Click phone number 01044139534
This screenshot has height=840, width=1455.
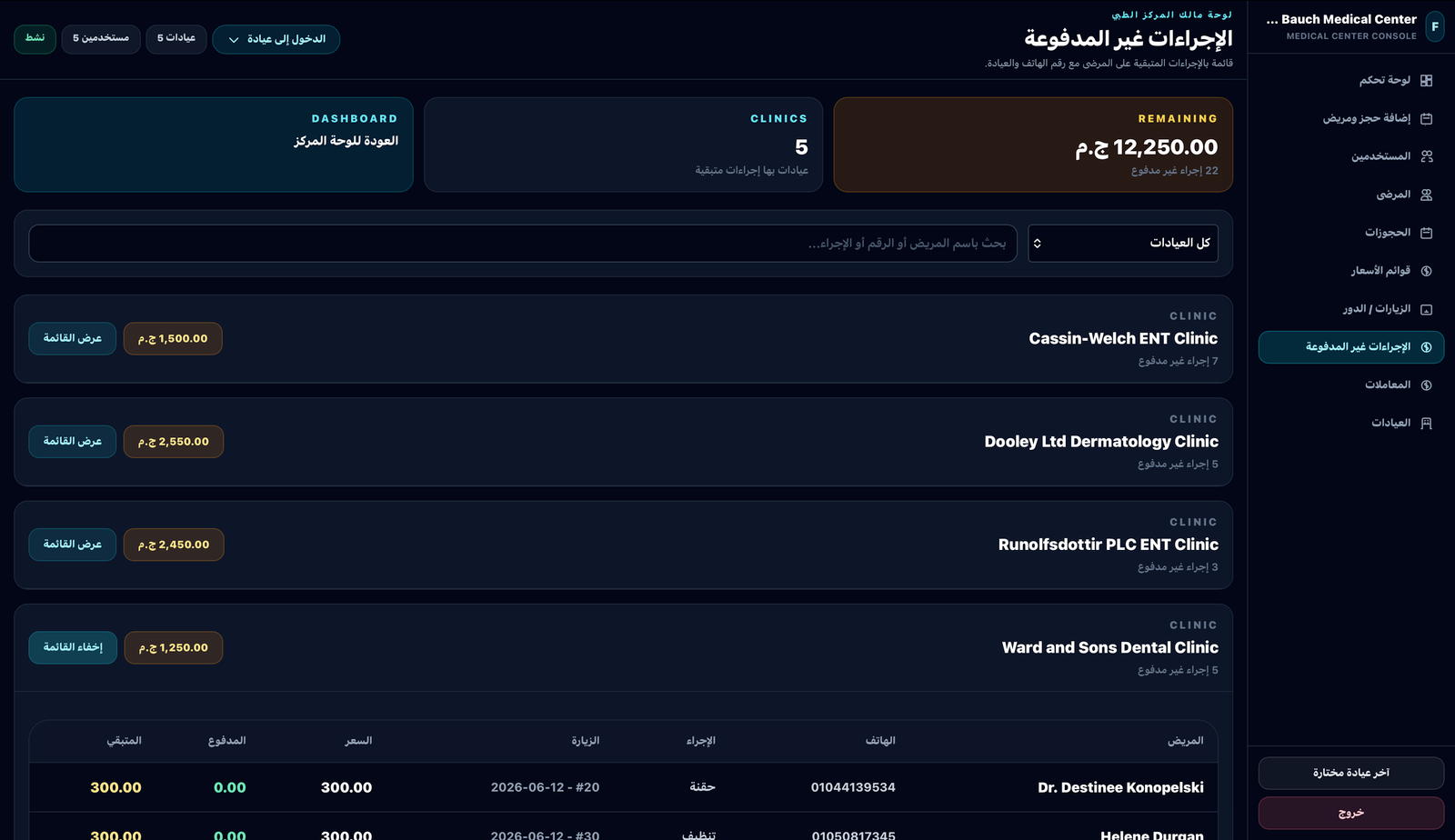[x=853, y=788]
